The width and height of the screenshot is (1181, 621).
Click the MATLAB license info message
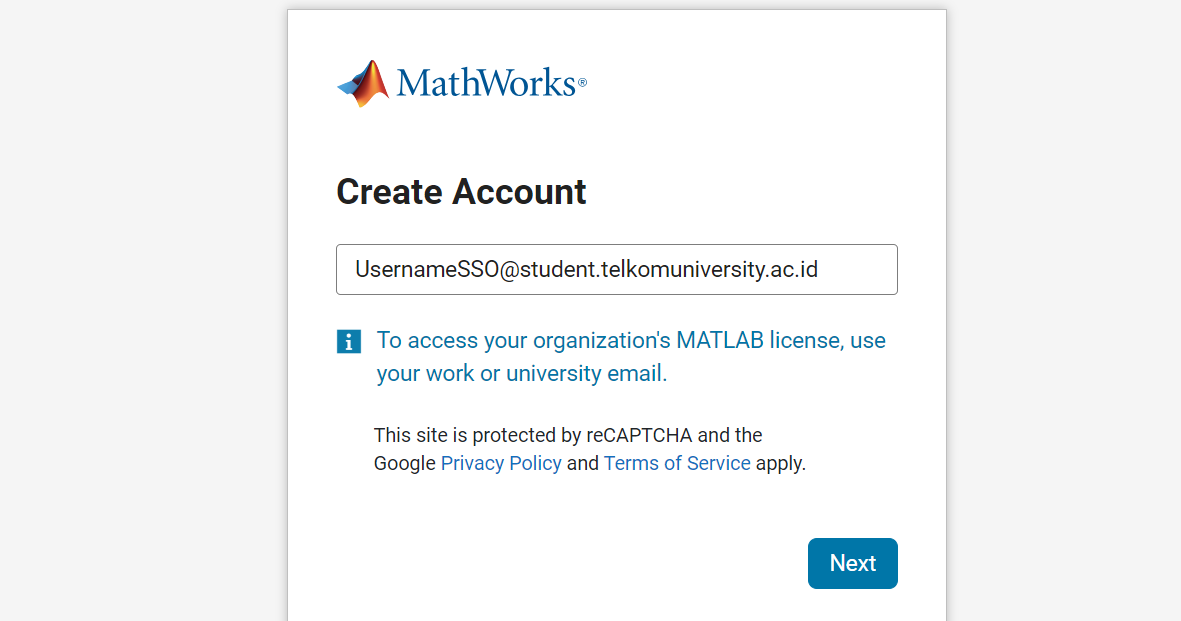click(631, 356)
